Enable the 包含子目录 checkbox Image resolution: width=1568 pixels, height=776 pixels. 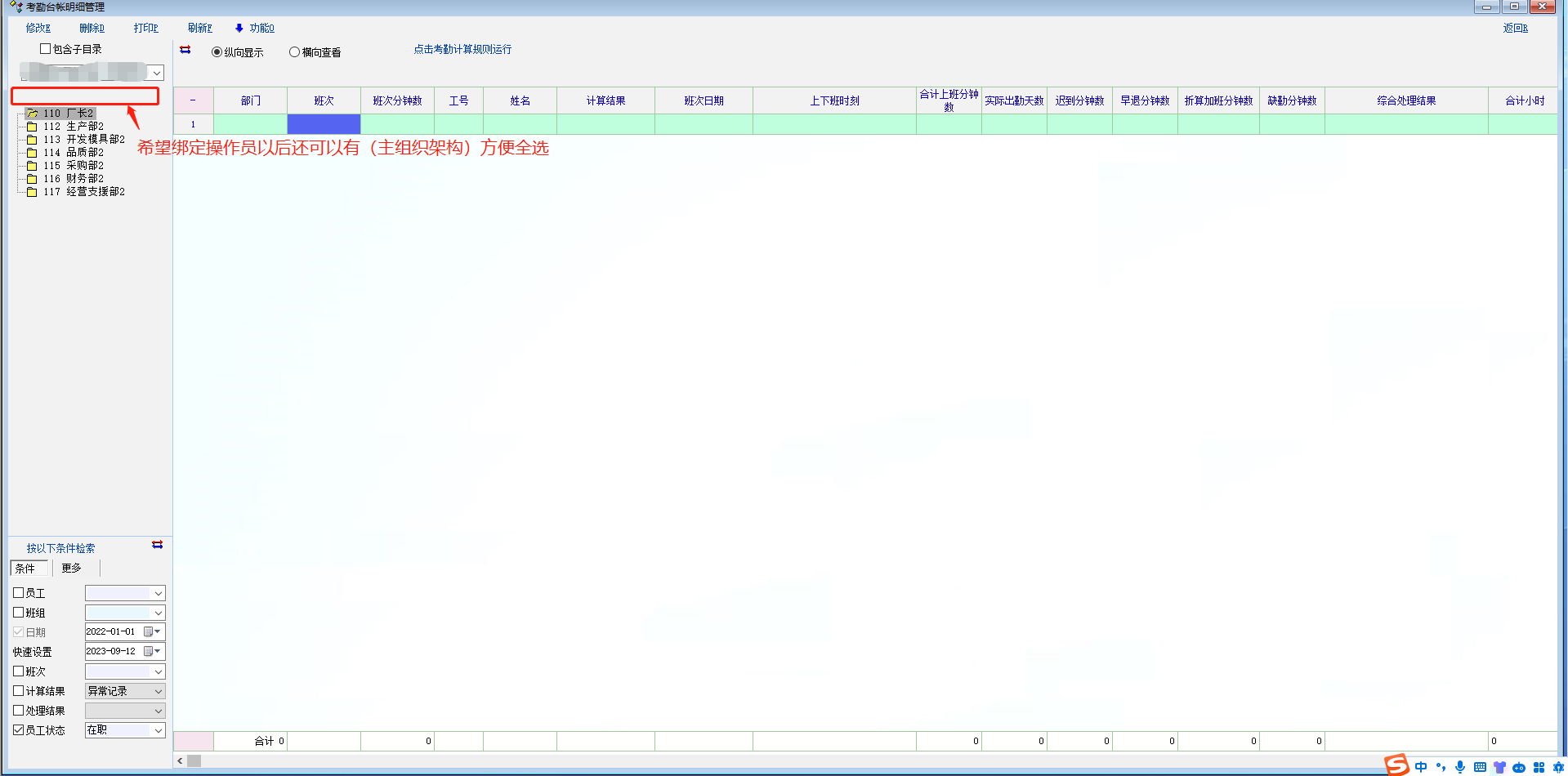(46, 49)
